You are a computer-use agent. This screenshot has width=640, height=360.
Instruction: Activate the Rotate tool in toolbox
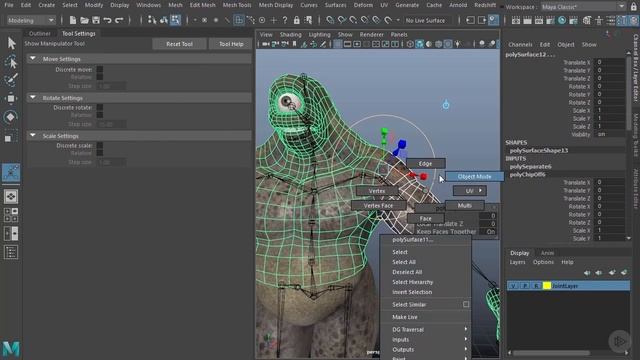[11, 117]
